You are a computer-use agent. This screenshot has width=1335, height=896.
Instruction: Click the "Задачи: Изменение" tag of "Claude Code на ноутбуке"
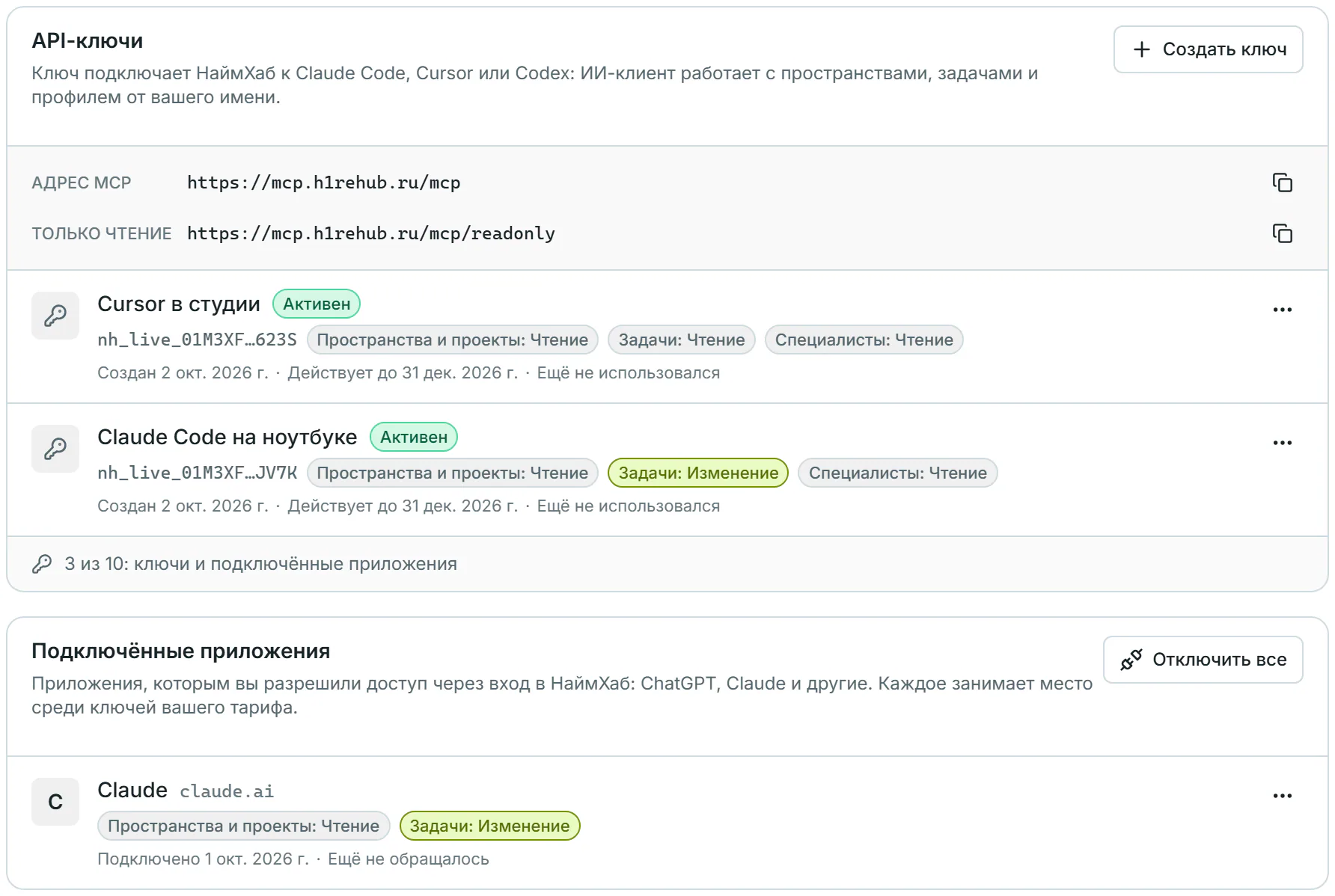tap(698, 473)
